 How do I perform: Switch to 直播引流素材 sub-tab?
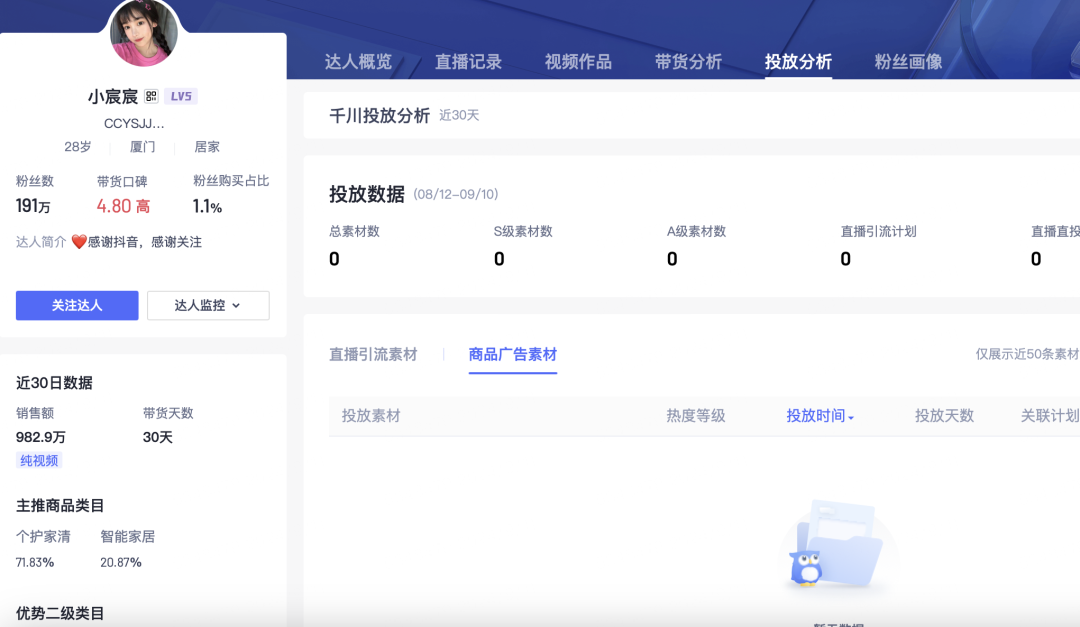373,355
